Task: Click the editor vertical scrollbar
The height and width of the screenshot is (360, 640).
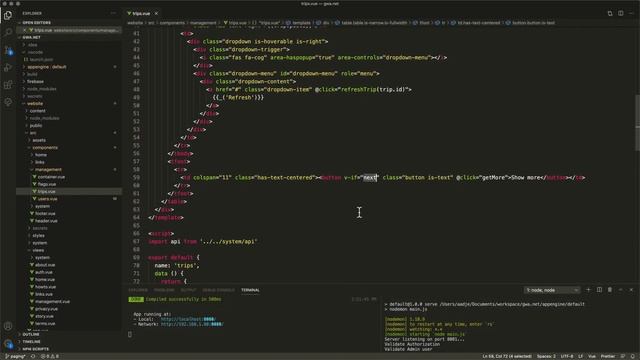Action: [637, 122]
